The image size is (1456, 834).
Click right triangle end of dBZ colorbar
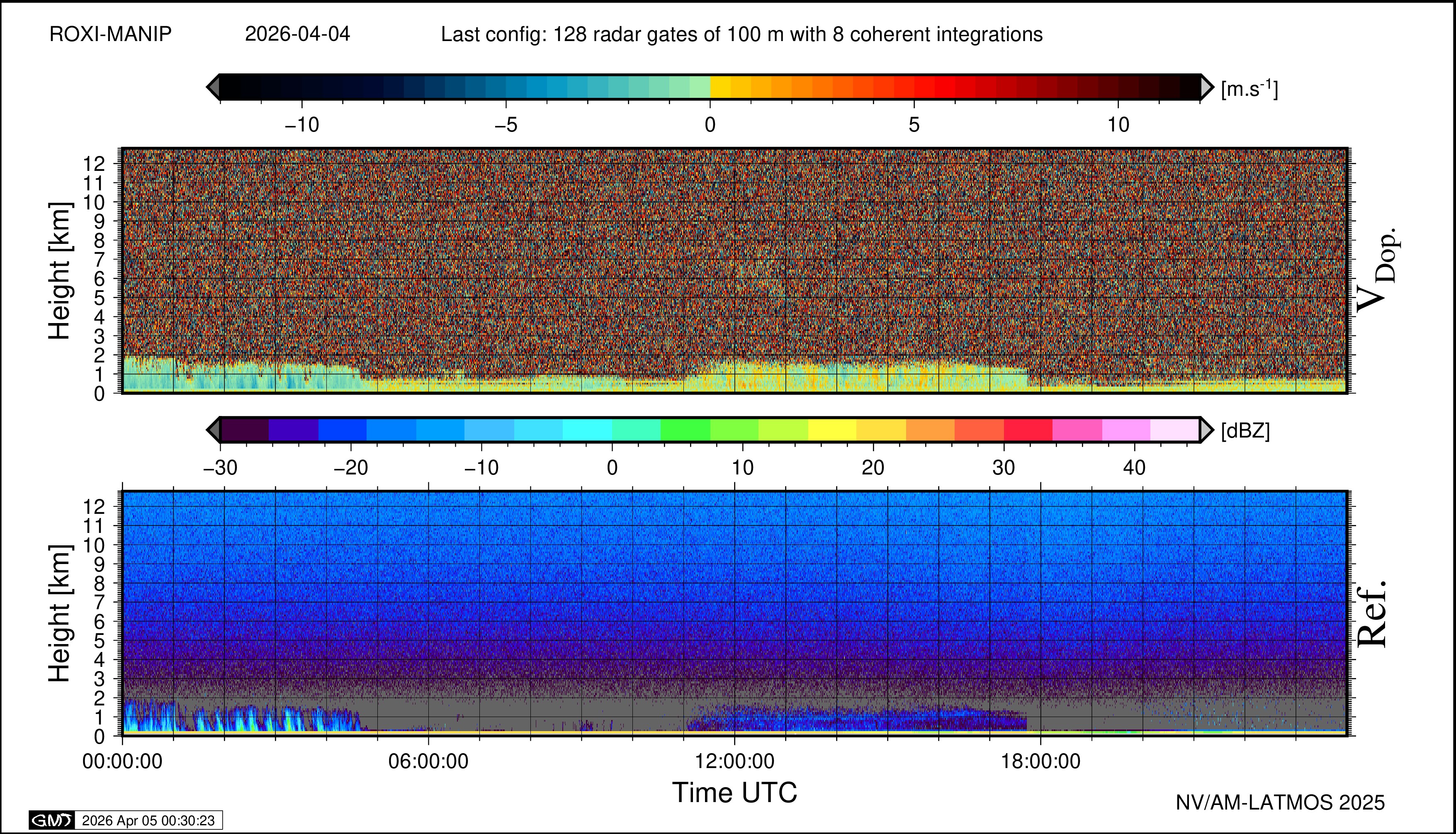coord(1206,430)
